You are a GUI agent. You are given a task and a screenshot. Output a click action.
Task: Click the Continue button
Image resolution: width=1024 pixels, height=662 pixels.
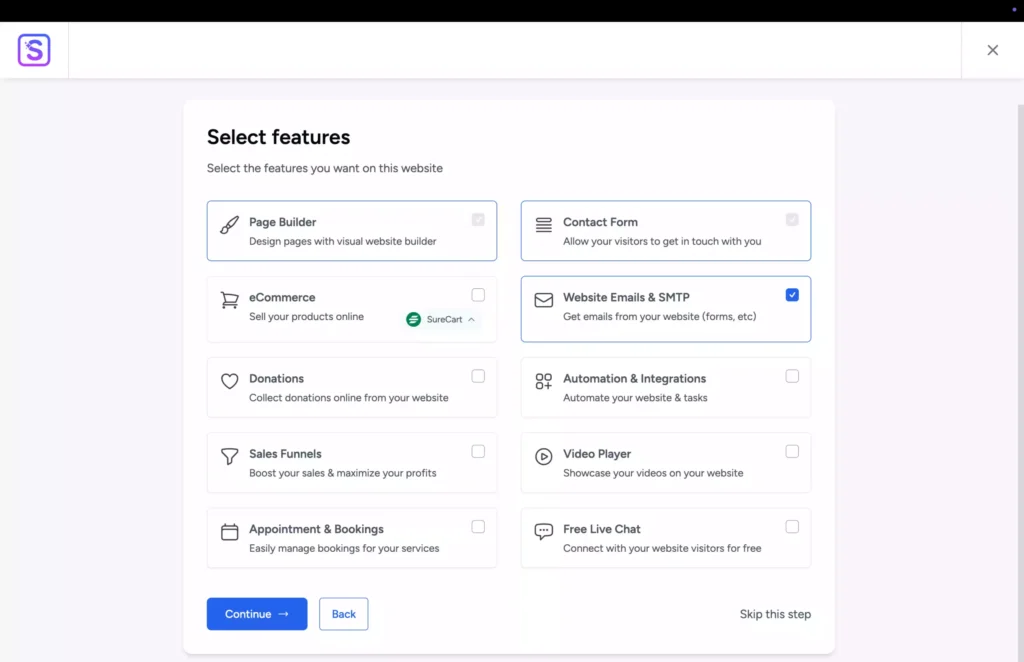pyautogui.click(x=257, y=614)
